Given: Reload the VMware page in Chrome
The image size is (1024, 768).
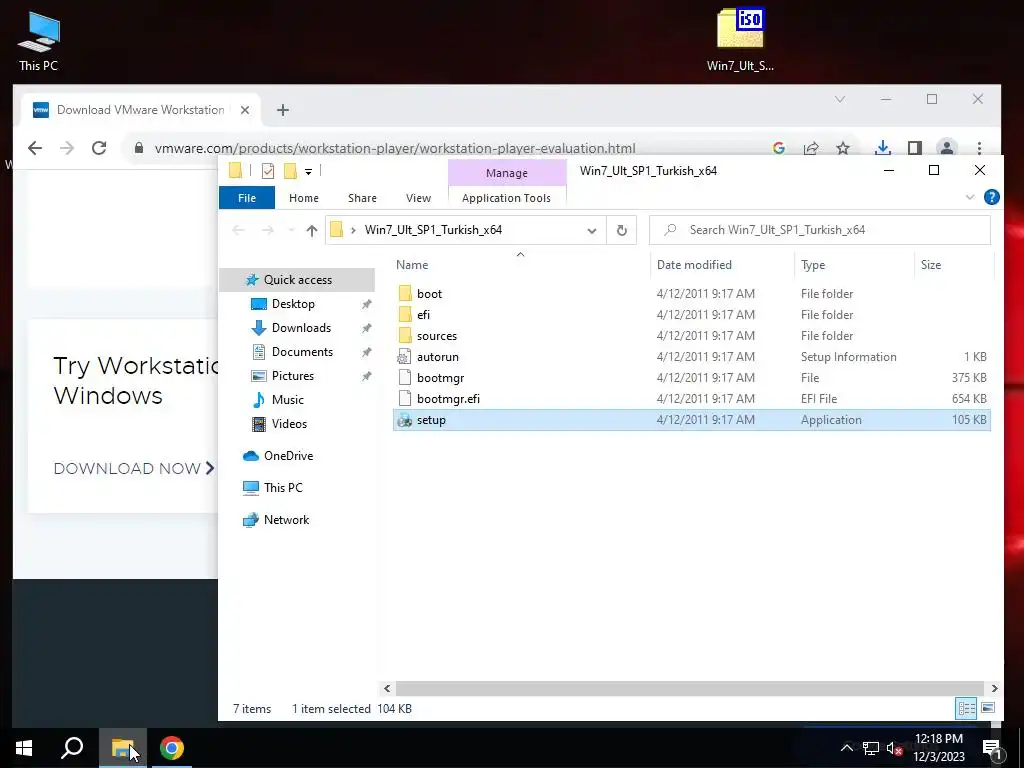Looking at the screenshot, I should 99,148.
